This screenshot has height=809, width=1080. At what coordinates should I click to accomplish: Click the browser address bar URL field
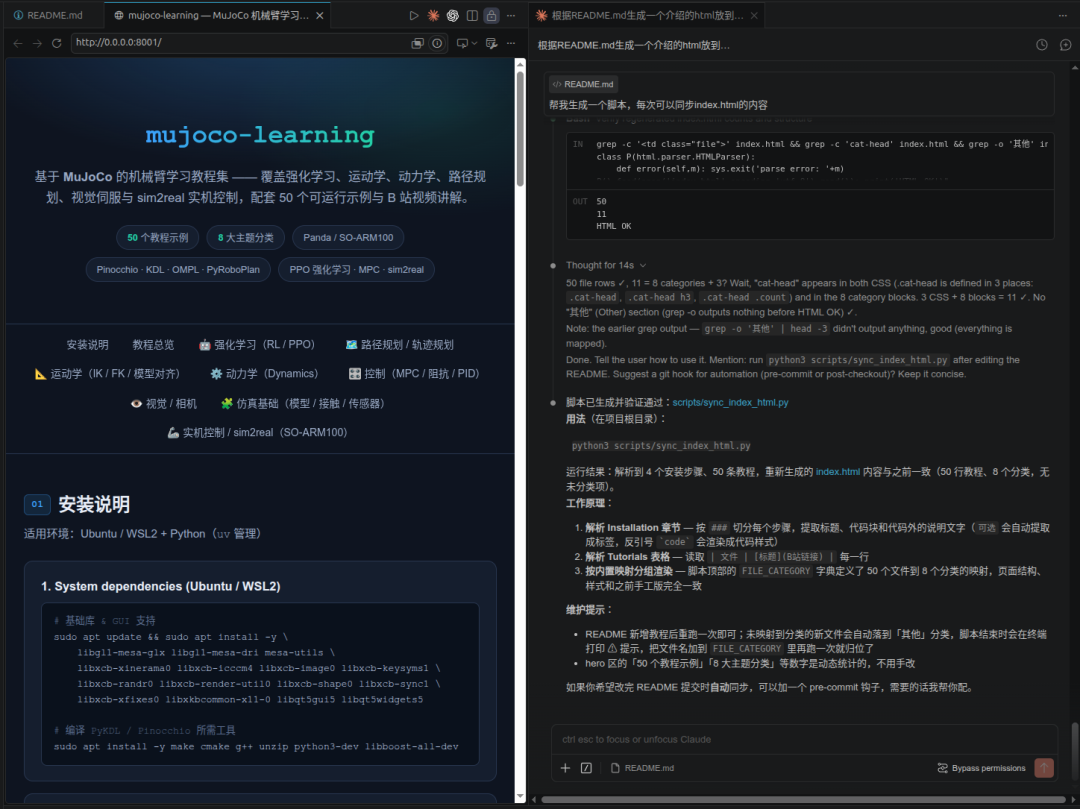(x=241, y=43)
